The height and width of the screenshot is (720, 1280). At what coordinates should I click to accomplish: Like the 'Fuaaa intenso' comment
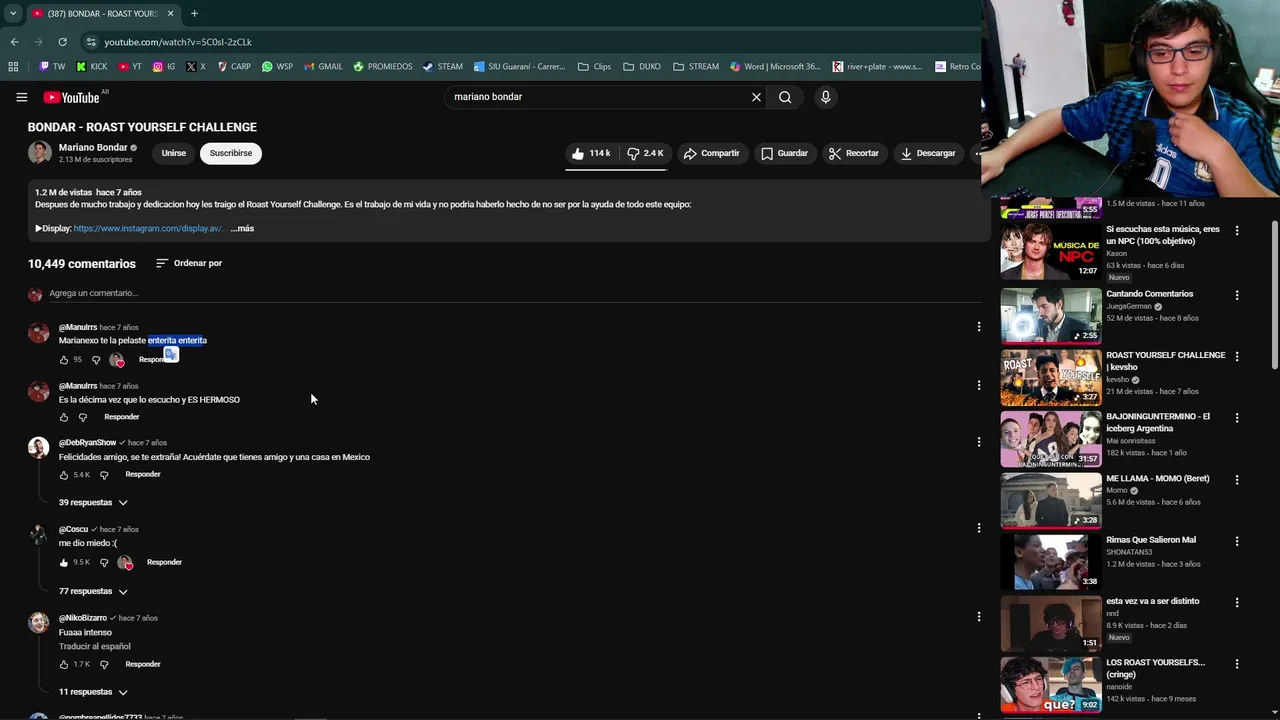tap(64, 664)
